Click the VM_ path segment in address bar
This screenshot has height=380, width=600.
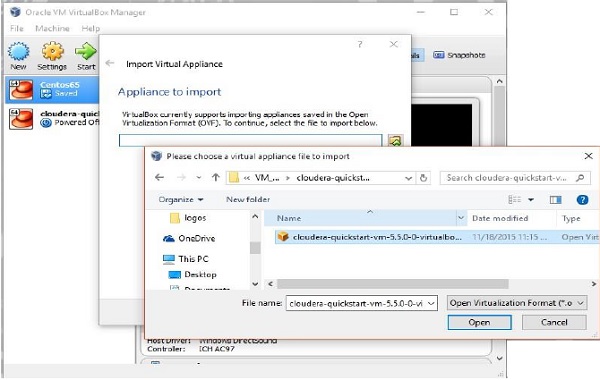coord(267,178)
